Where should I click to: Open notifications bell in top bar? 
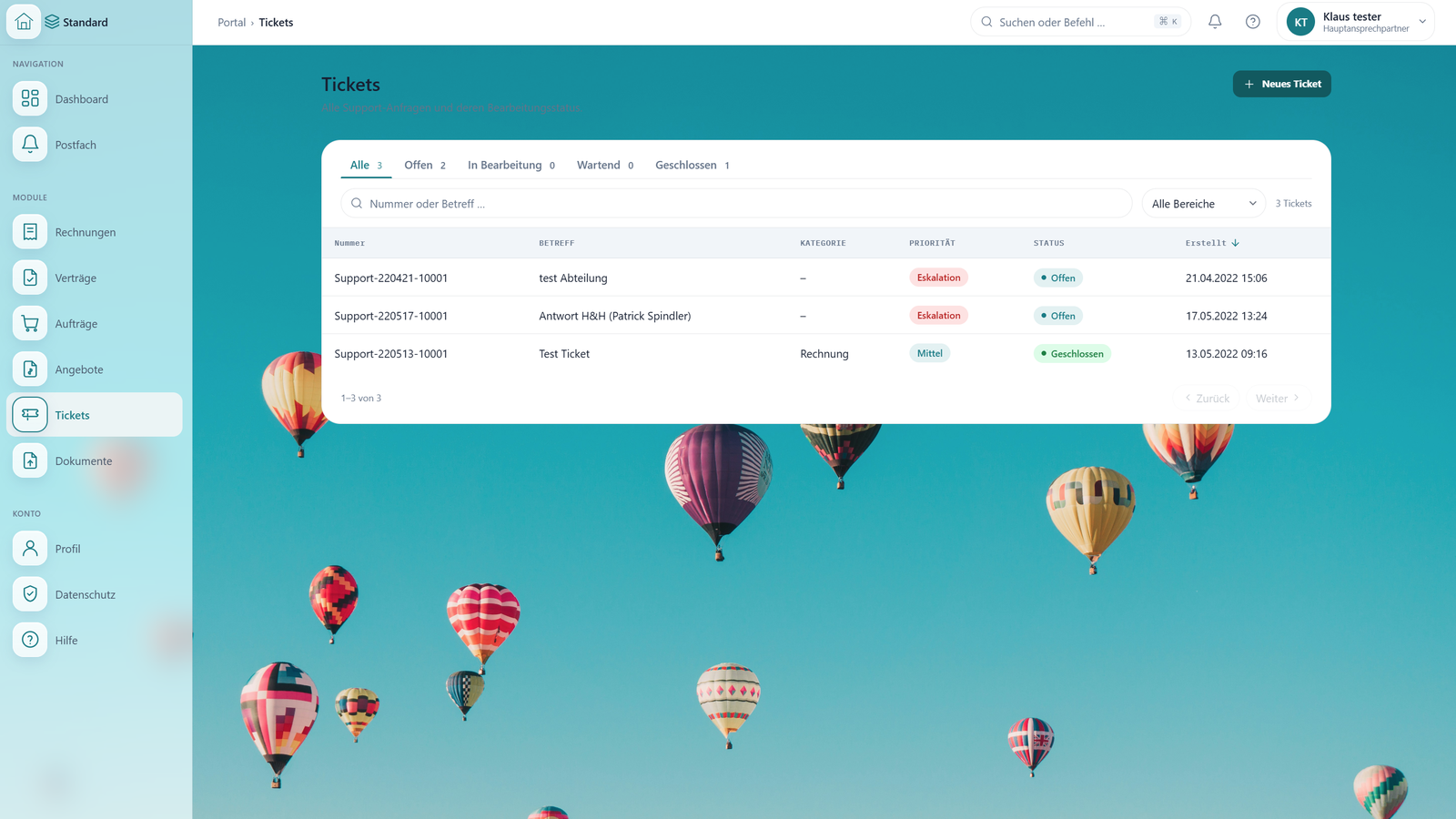click(x=1215, y=22)
